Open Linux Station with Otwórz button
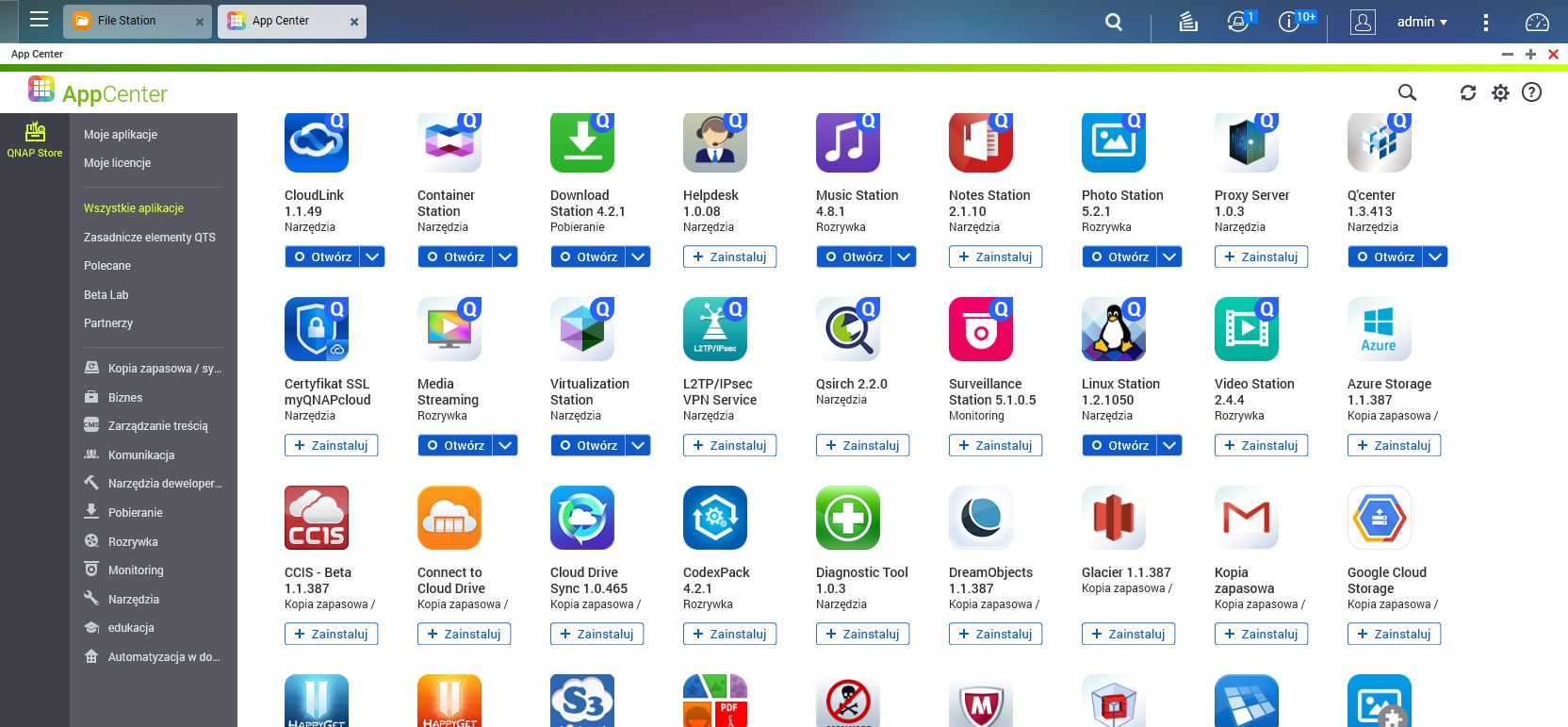1568x727 pixels. (x=1119, y=445)
